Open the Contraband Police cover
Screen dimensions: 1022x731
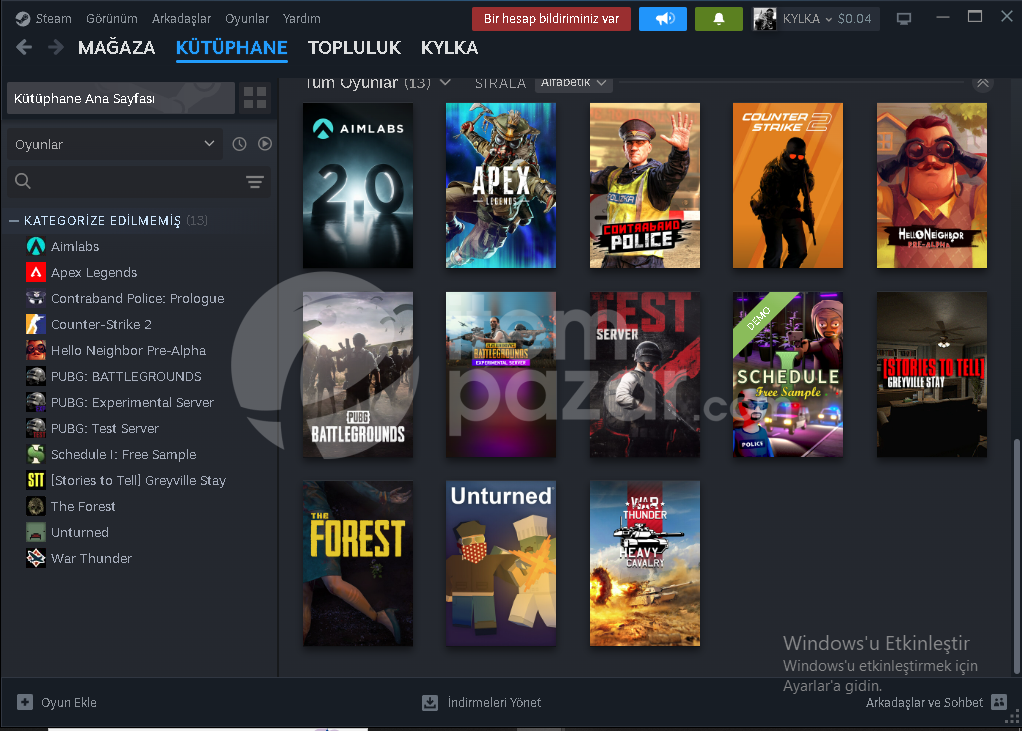click(x=645, y=185)
